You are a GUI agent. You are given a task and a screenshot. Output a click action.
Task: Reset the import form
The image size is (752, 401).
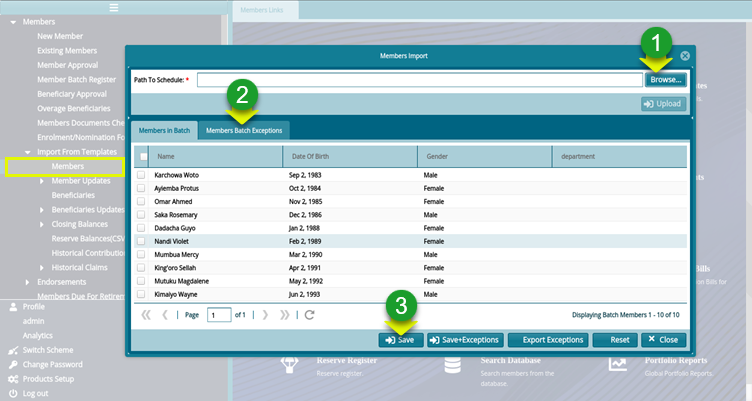[615, 340]
